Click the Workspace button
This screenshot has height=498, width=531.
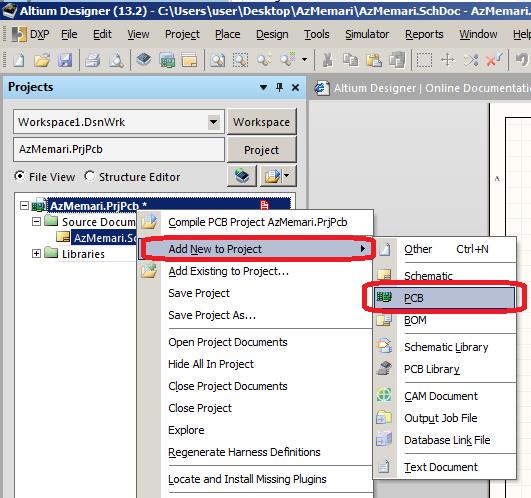point(261,122)
